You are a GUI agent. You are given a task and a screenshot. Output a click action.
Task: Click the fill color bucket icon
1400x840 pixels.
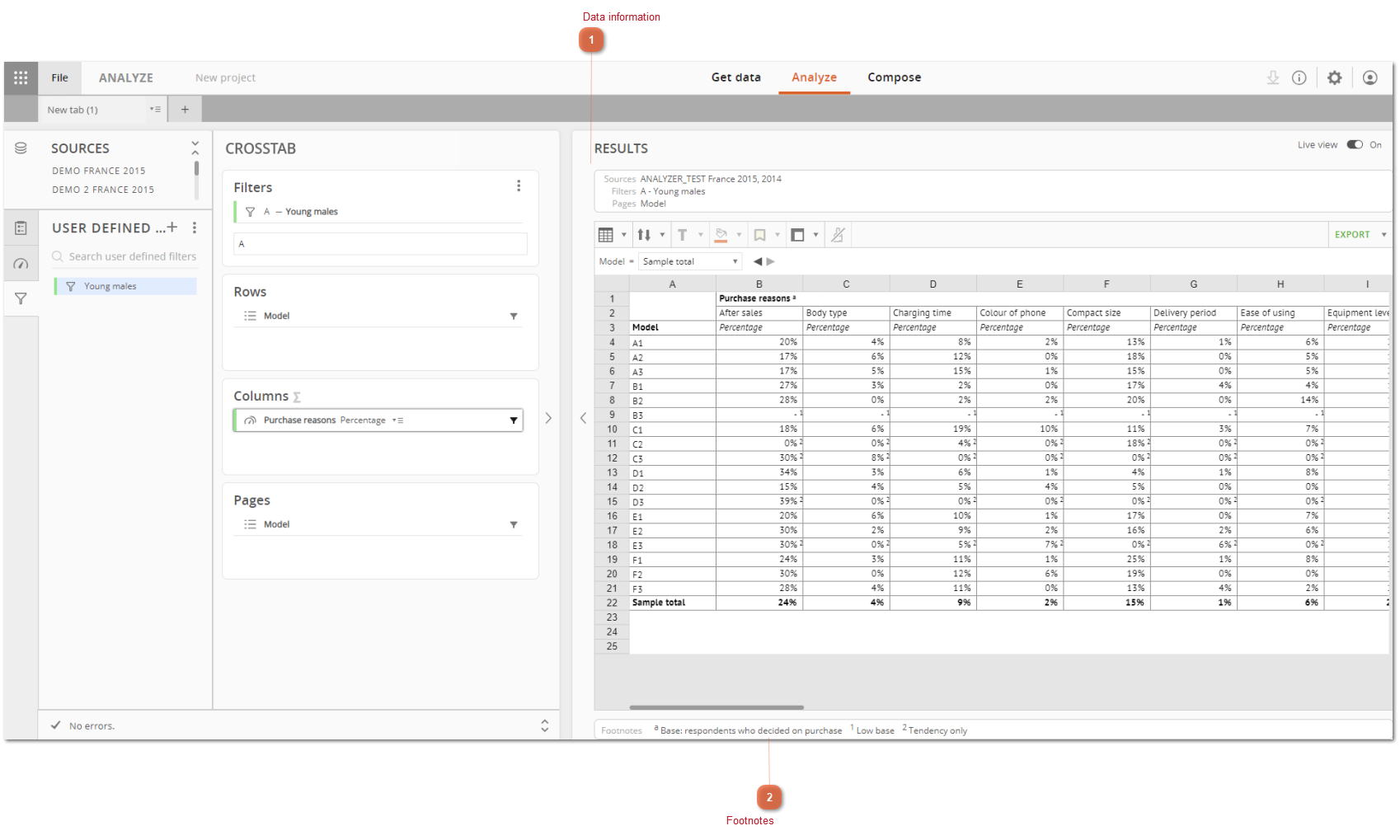[x=721, y=235]
